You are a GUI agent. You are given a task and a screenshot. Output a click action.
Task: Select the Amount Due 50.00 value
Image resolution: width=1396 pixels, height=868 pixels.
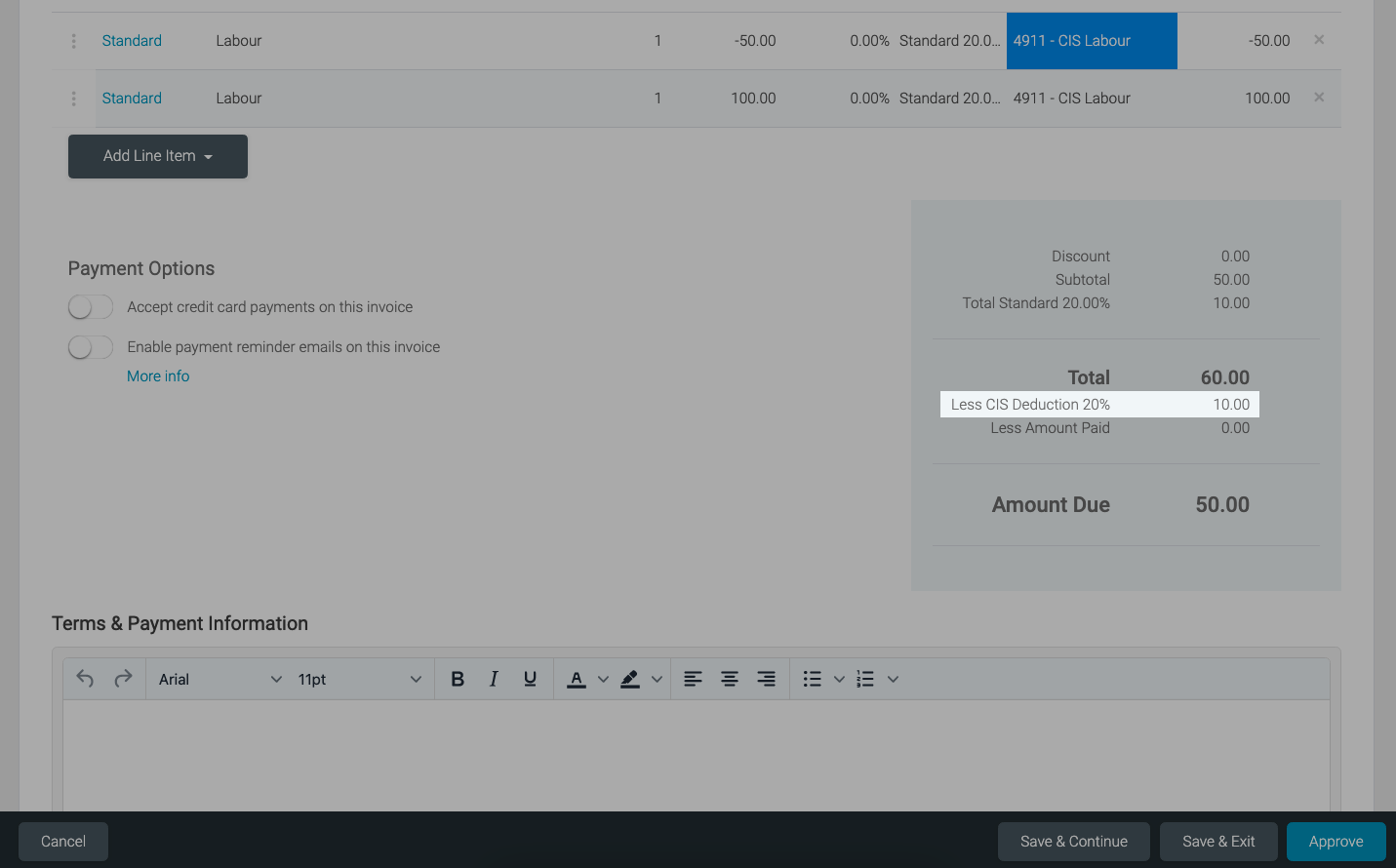coord(1222,505)
